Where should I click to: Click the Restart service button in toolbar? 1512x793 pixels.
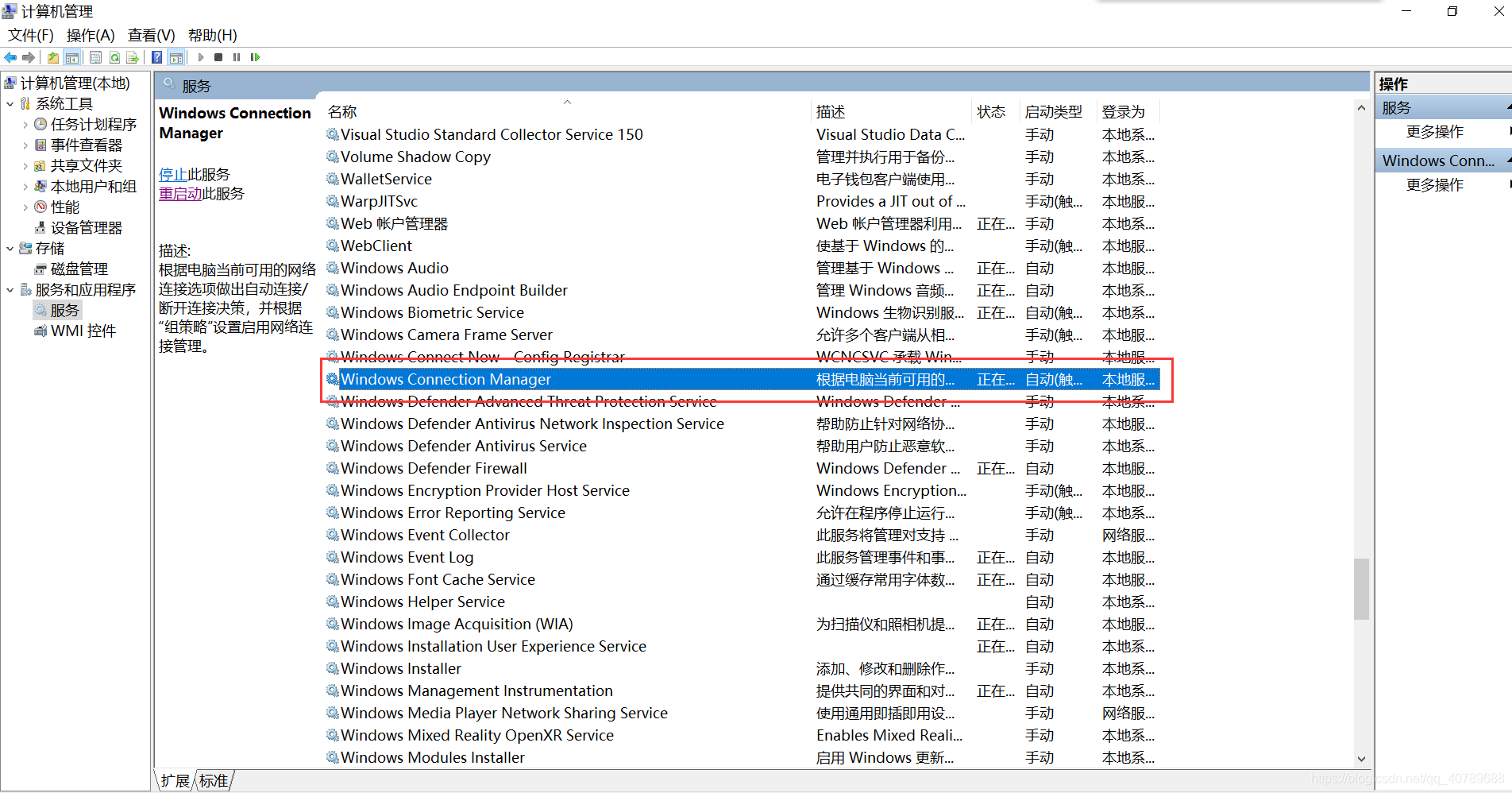pos(255,57)
